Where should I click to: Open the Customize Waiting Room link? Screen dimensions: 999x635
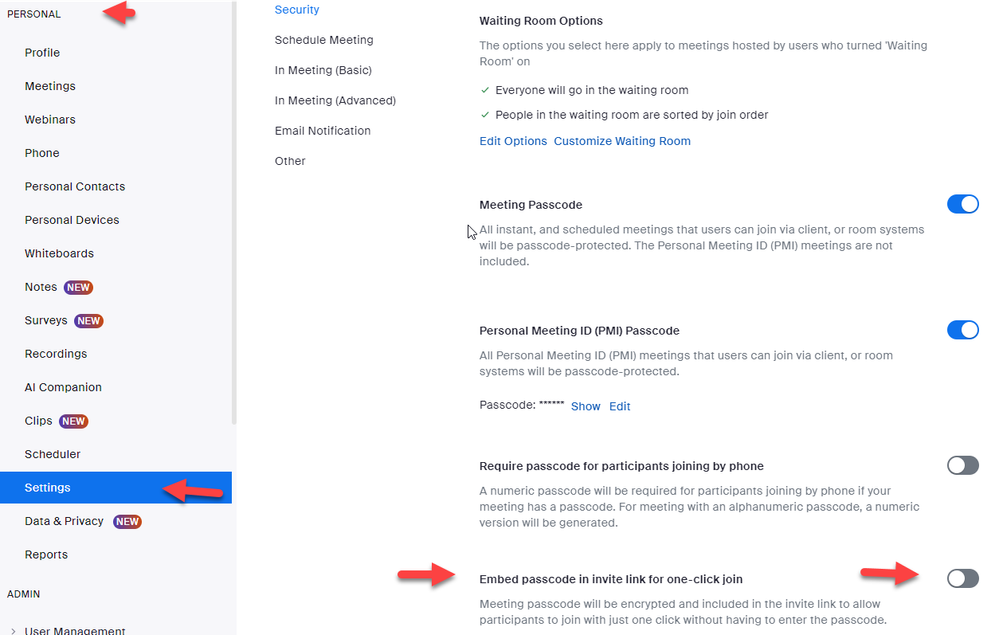[622, 141]
